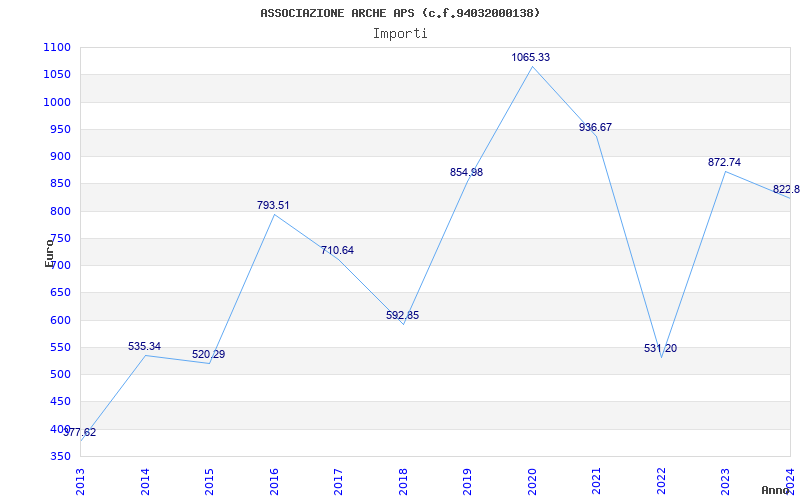Click the 1000 y-axis value
Screen dimensions: 800x500
pyautogui.click(x=56, y=102)
